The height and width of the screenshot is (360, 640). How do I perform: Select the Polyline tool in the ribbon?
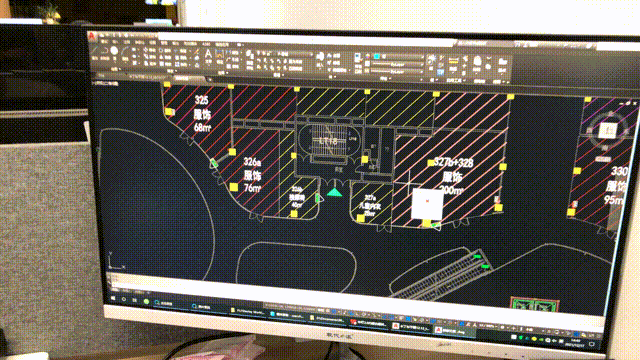tap(105, 51)
